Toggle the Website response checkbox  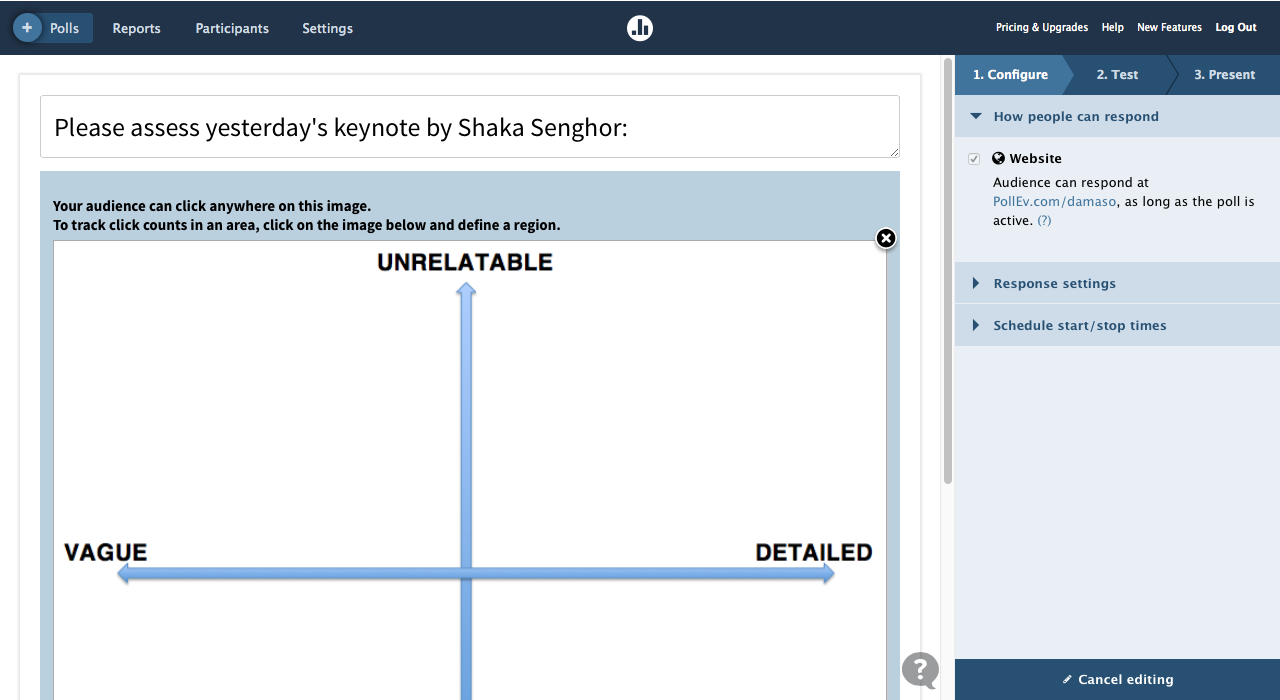pos(974,159)
